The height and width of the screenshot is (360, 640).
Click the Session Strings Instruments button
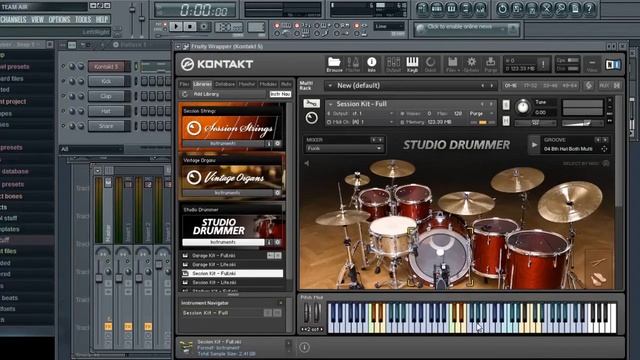223,144
